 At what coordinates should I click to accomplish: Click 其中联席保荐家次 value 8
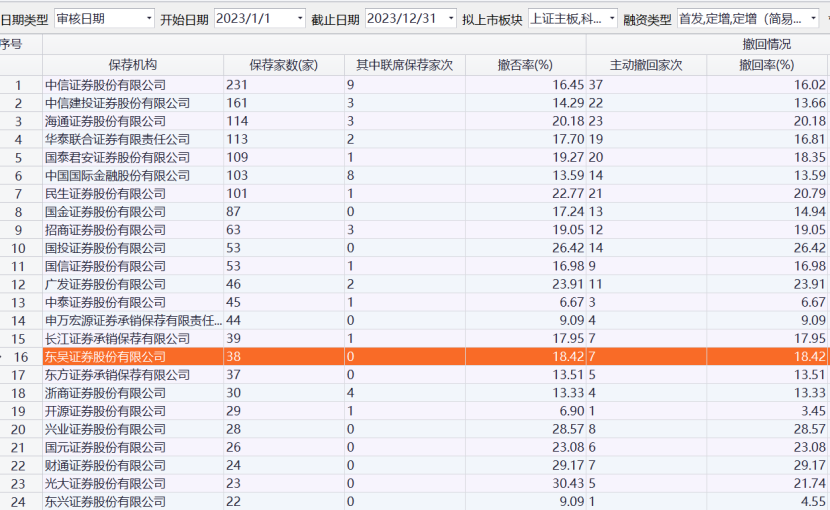coord(350,175)
